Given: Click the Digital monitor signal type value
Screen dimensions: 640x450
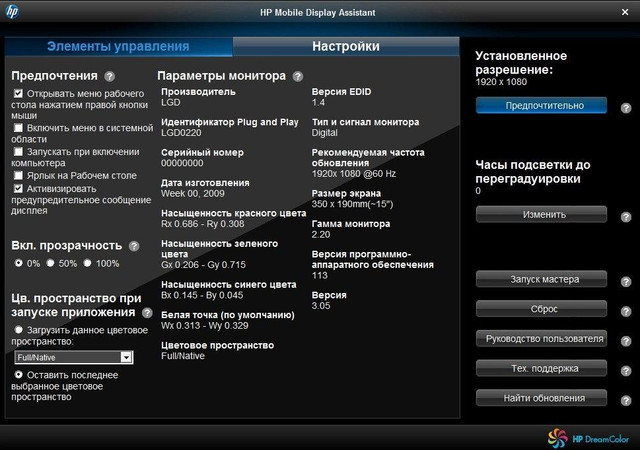Looking at the screenshot, I should tap(324, 133).
